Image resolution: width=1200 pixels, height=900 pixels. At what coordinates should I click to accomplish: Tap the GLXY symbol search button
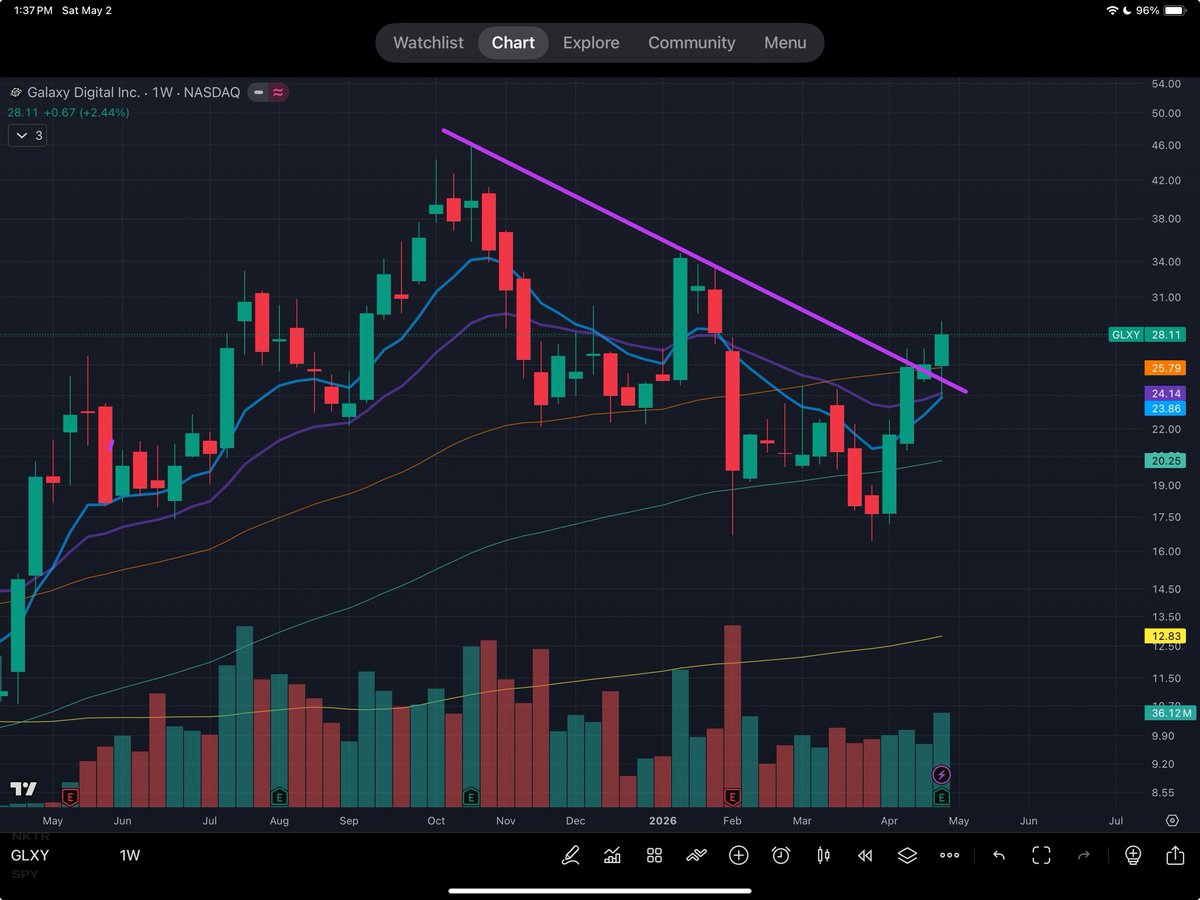tap(30, 856)
